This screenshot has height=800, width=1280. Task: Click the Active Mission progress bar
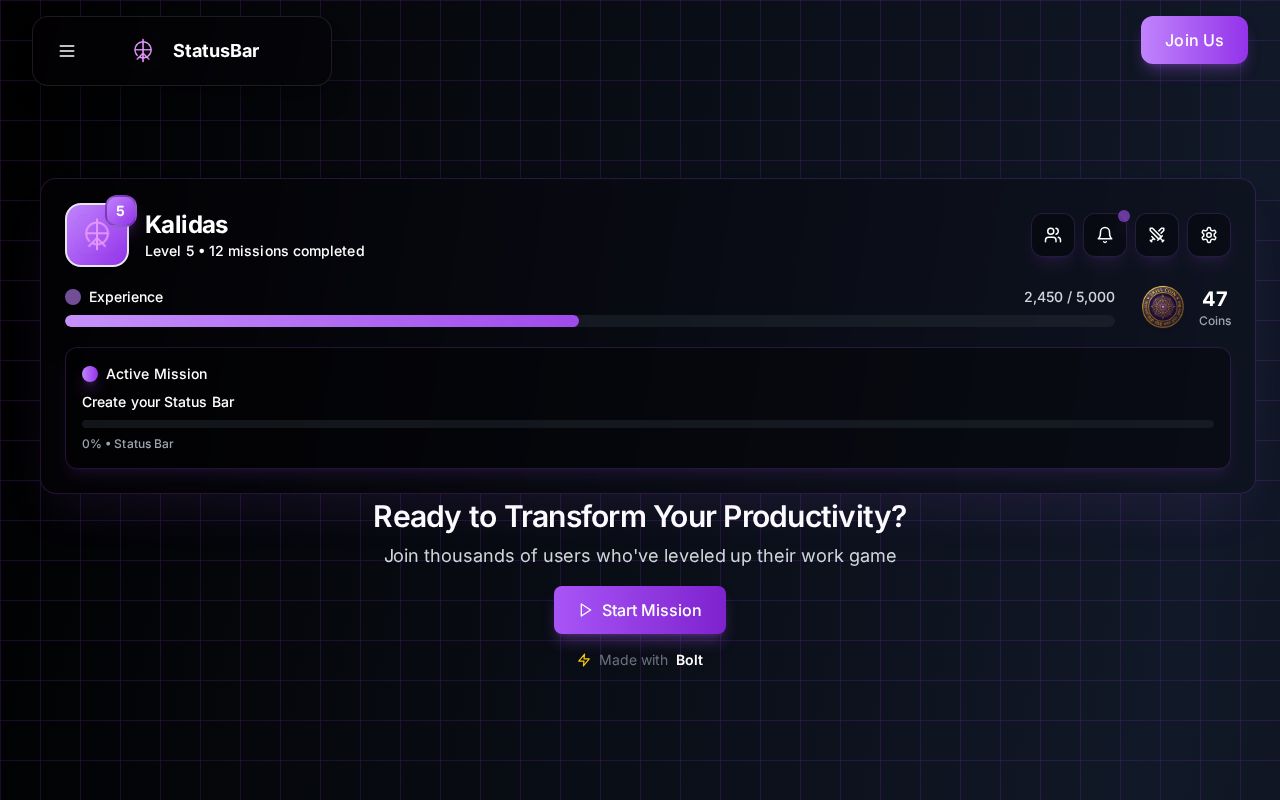[x=648, y=424]
